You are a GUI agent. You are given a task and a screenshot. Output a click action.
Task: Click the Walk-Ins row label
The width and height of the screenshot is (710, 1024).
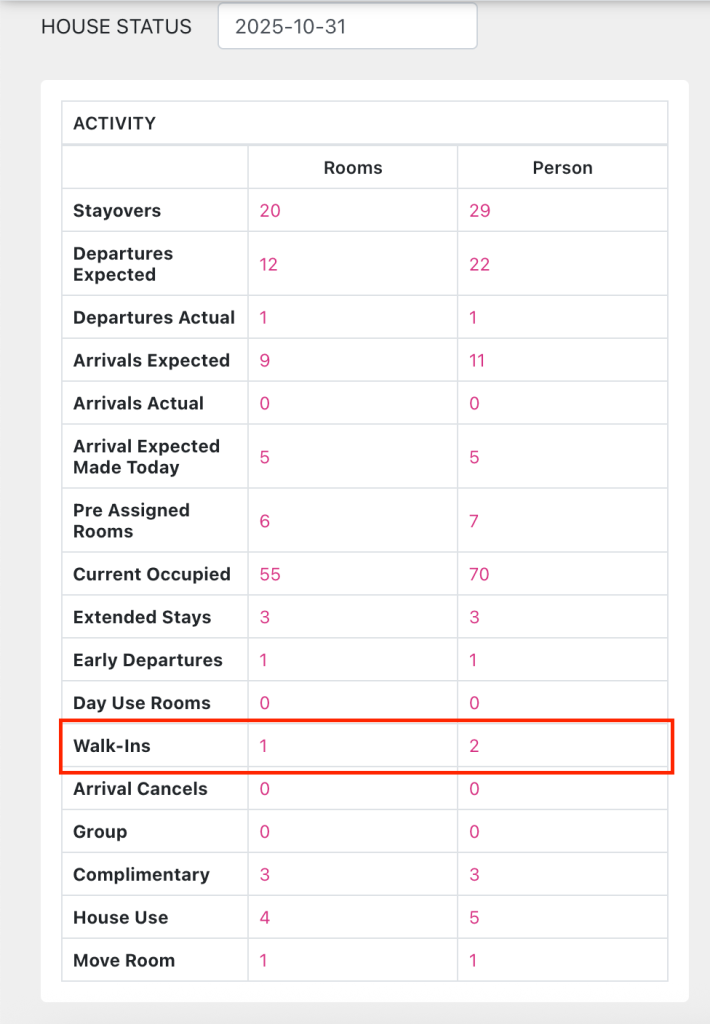coord(111,746)
